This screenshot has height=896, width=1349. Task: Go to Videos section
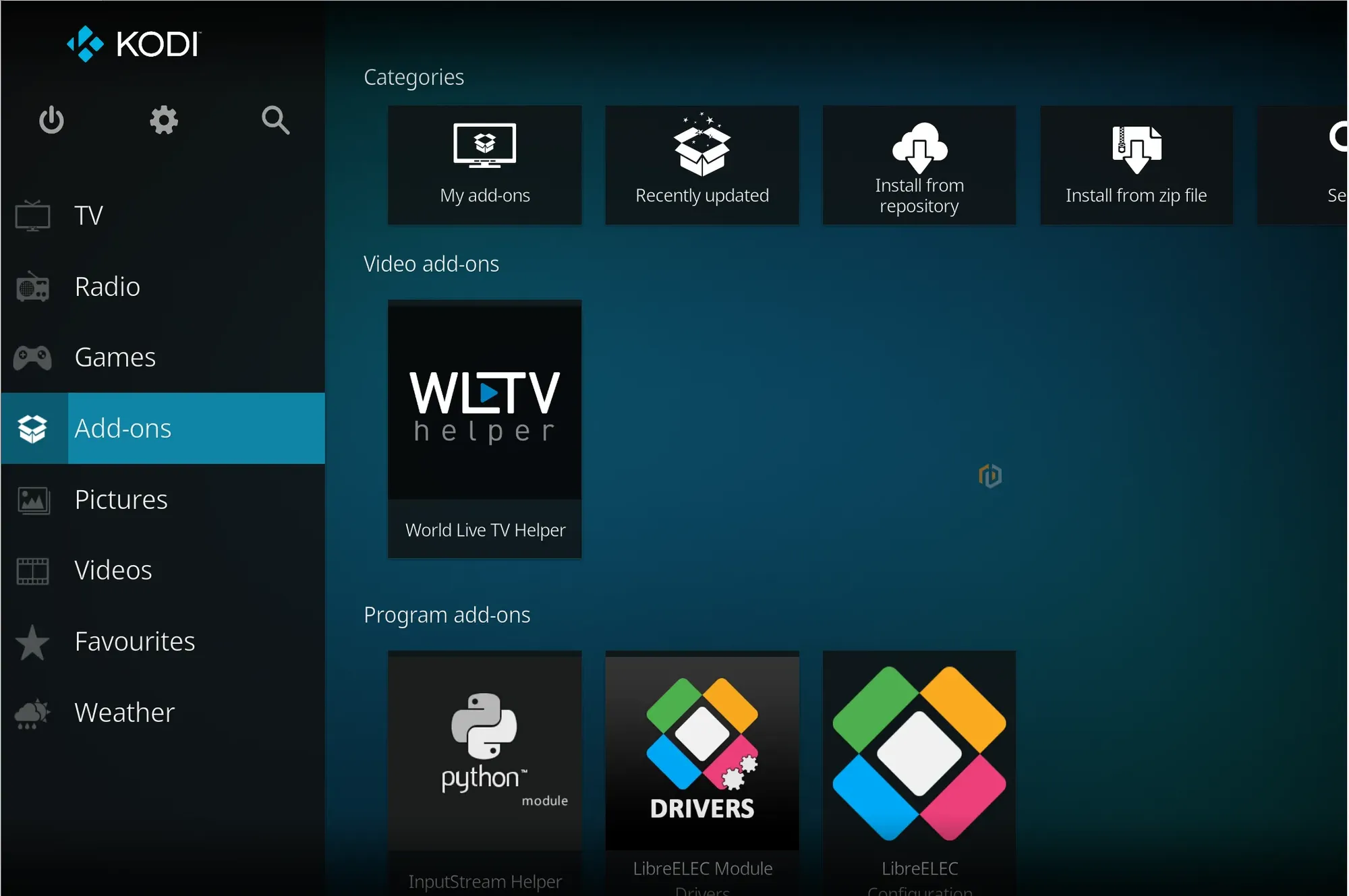[x=163, y=571]
